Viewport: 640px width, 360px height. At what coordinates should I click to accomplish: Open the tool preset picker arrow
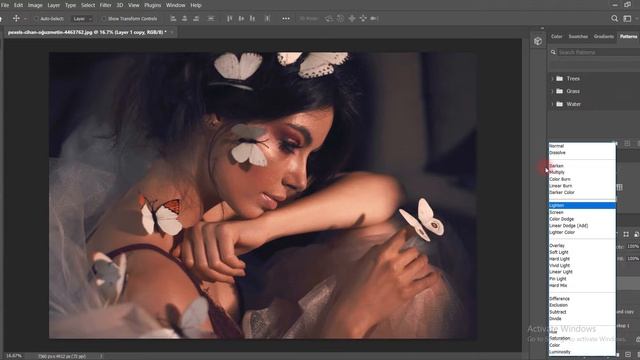[25, 19]
